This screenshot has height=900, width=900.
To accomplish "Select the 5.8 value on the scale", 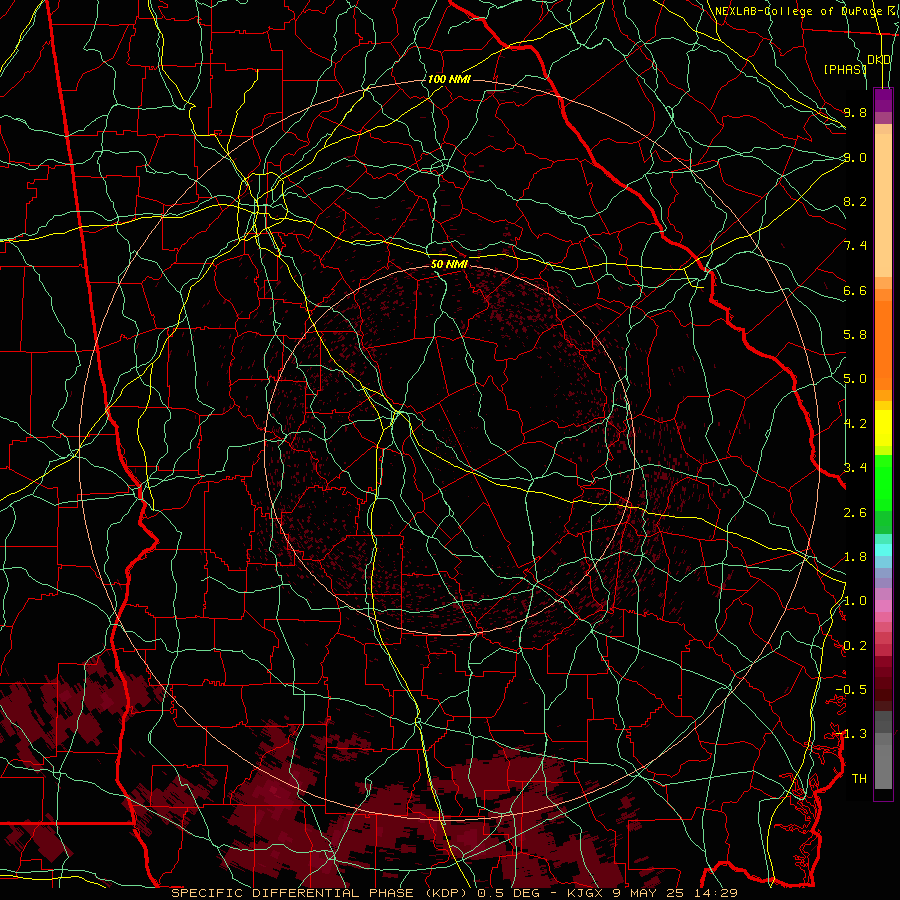I will [x=855, y=335].
